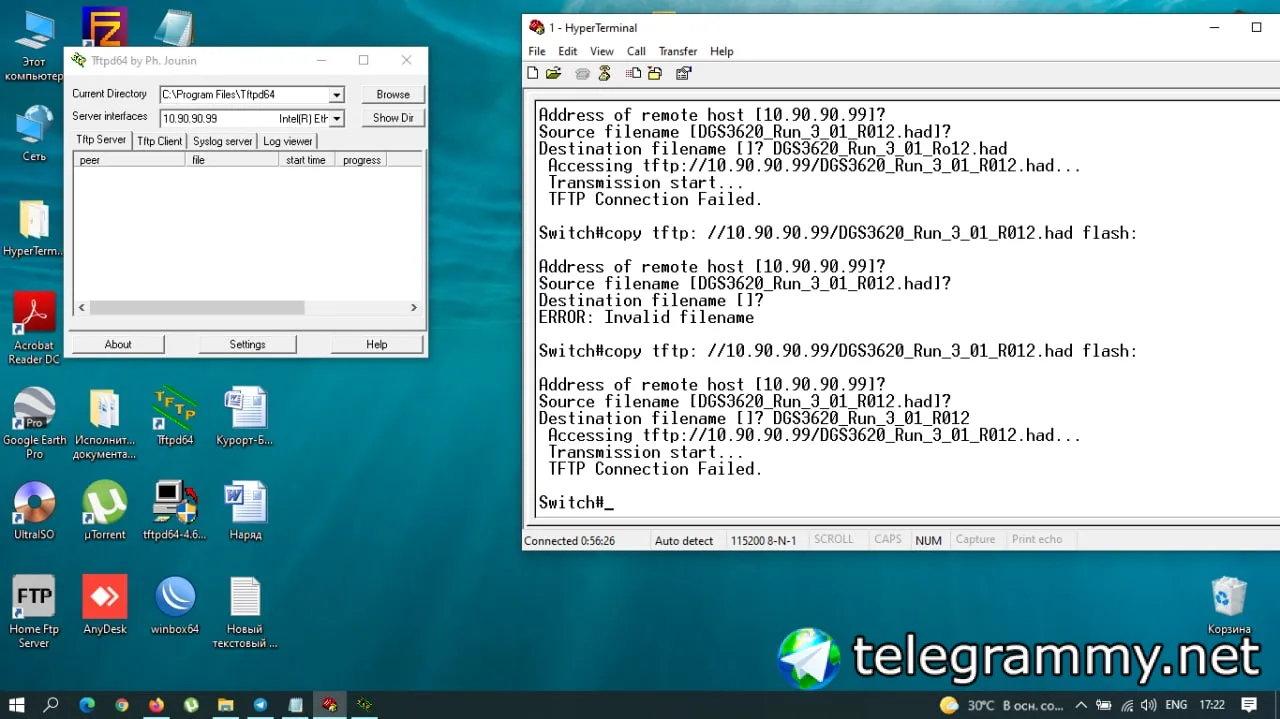Select the µTorrent desktop icon
The image size is (1280, 719).
pyautogui.click(x=105, y=510)
